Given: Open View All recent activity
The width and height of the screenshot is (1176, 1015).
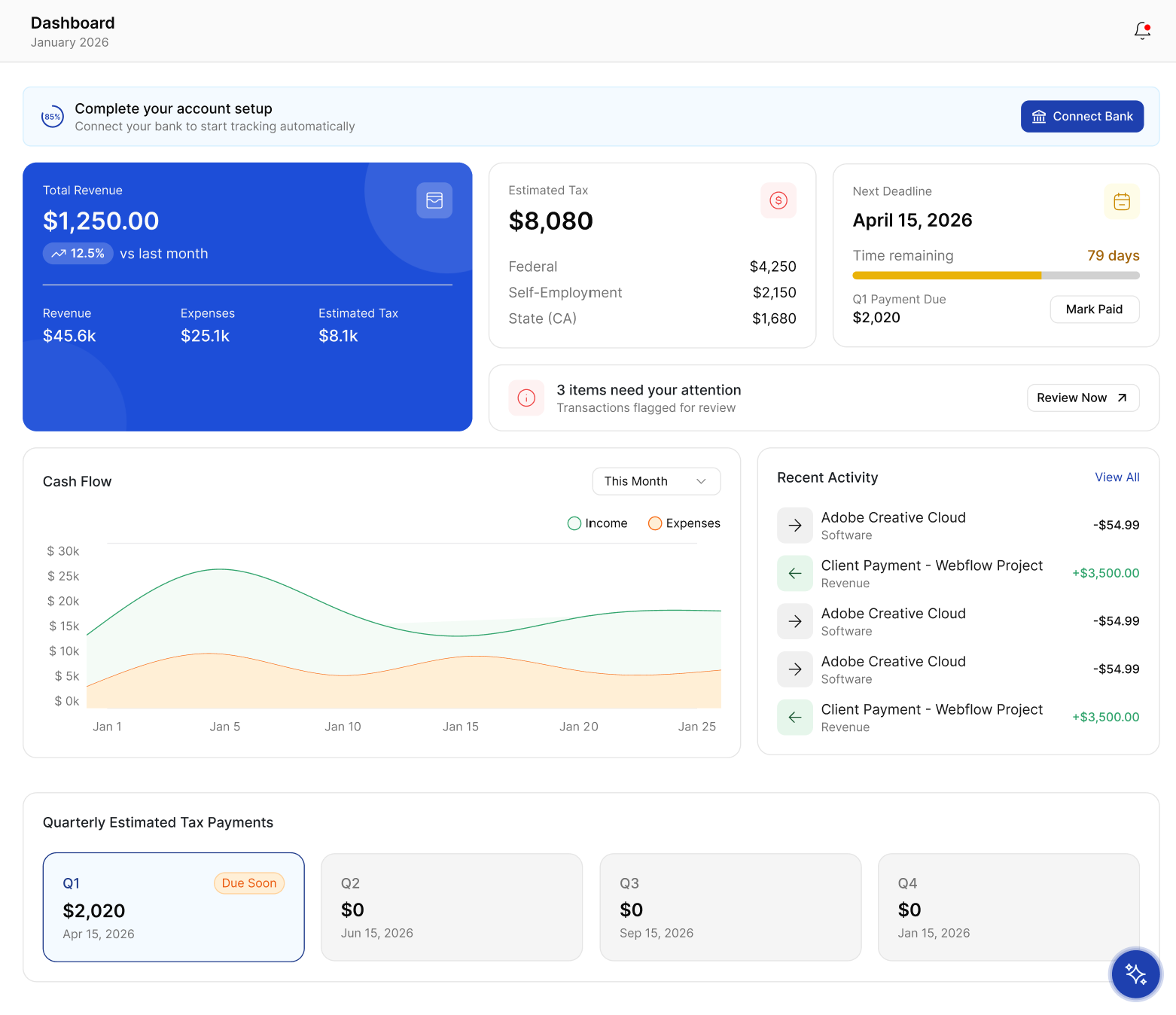Looking at the screenshot, I should [x=1117, y=477].
